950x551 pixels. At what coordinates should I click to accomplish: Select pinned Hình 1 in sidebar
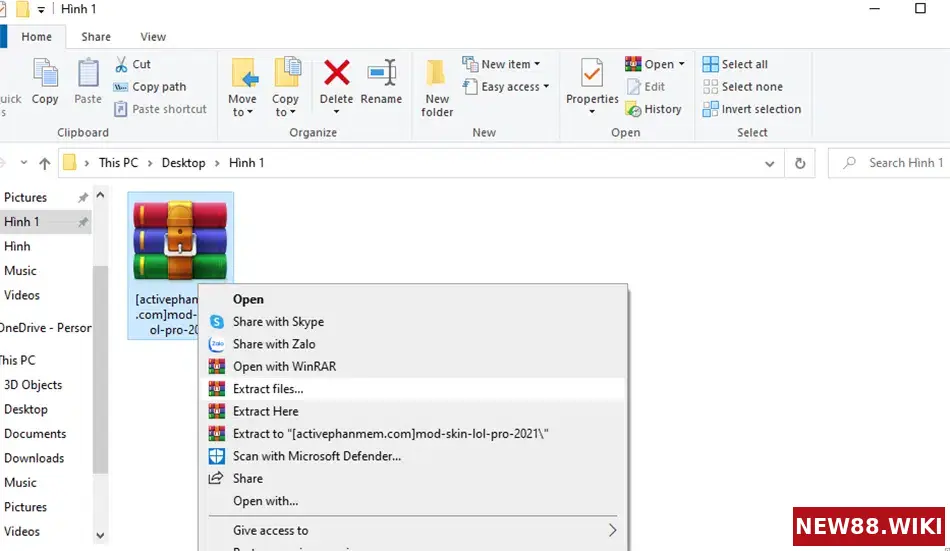pyautogui.click(x=45, y=222)
